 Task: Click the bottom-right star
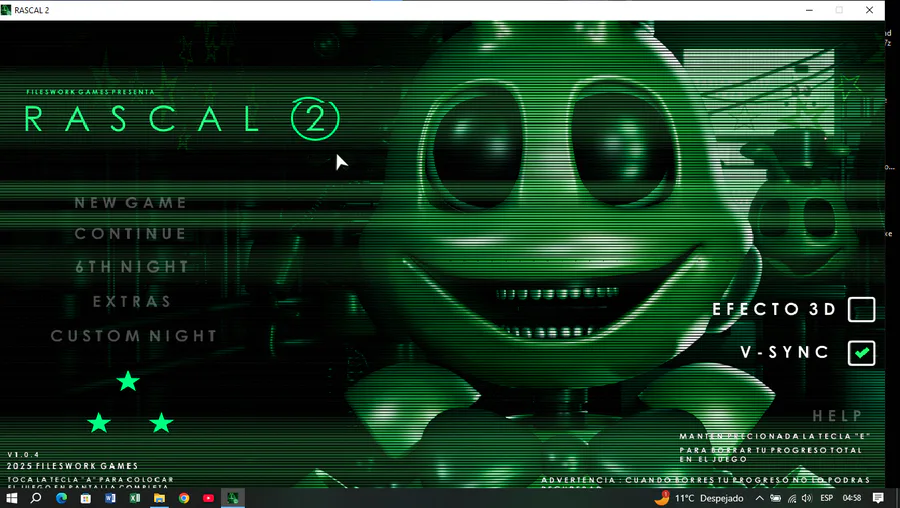click(x=161, y=423)
